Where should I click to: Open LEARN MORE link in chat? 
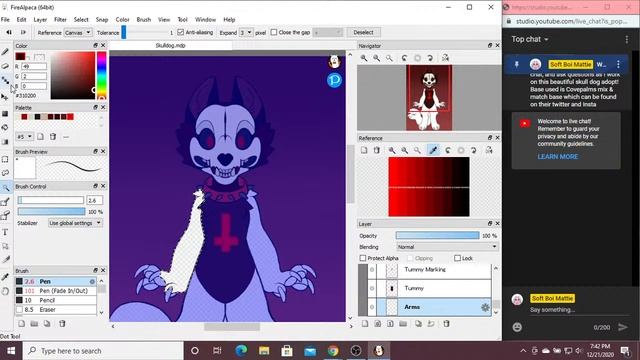[x=558, y=157]
